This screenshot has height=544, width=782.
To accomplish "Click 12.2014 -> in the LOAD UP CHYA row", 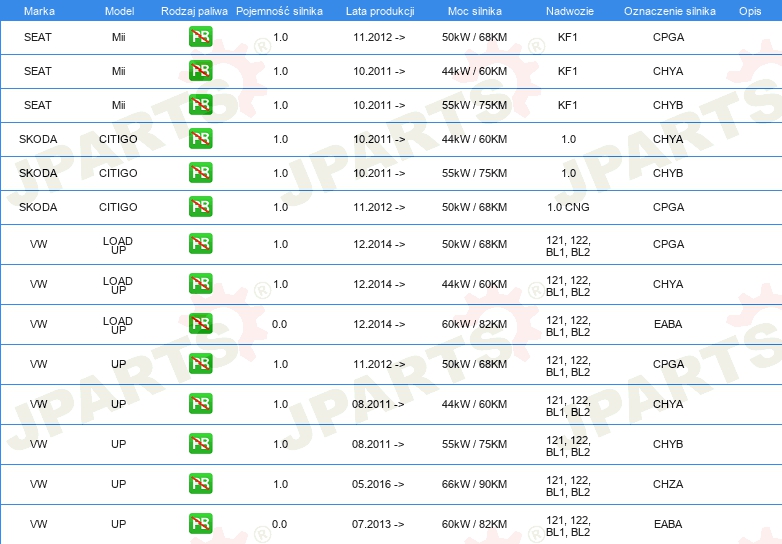I will (x=379, y=284).
